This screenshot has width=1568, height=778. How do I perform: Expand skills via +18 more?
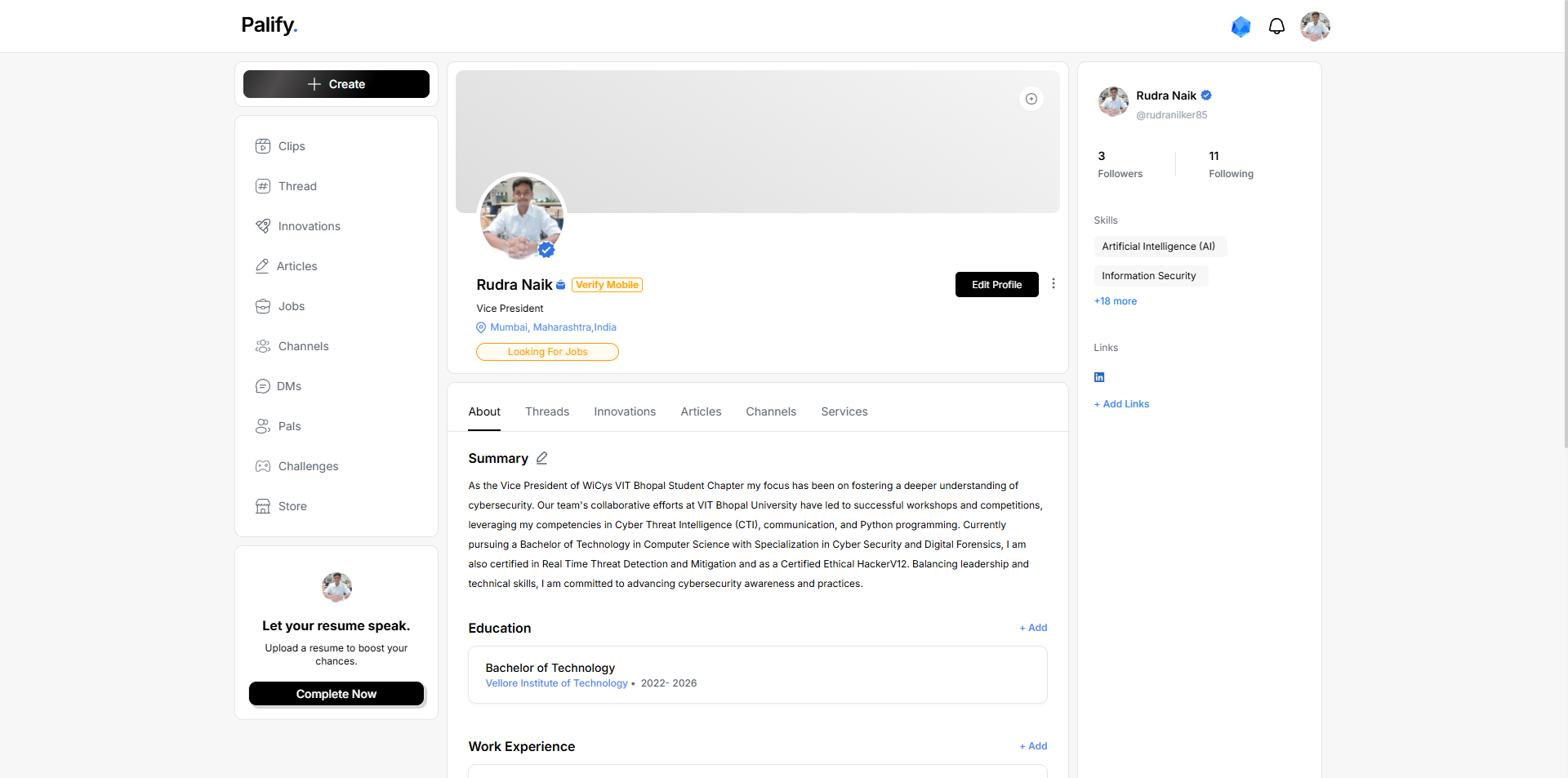click(x=1116, y=301)
